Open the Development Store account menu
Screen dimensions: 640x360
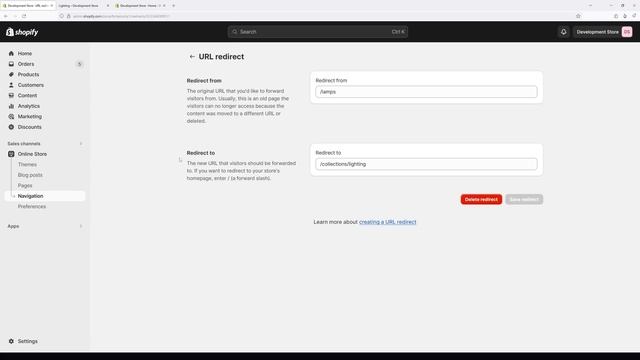coord(603,32)
